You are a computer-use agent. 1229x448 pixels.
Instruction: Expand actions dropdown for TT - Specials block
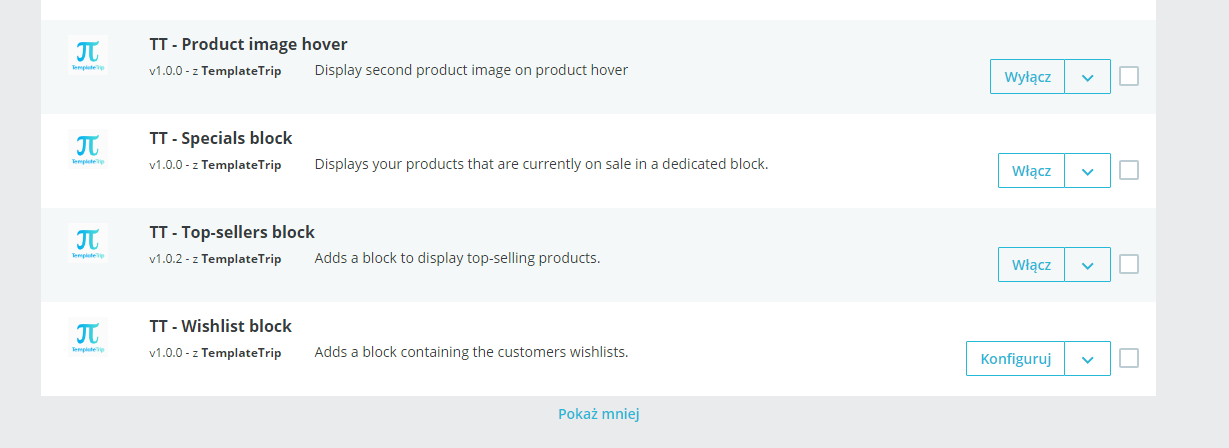1088,171
